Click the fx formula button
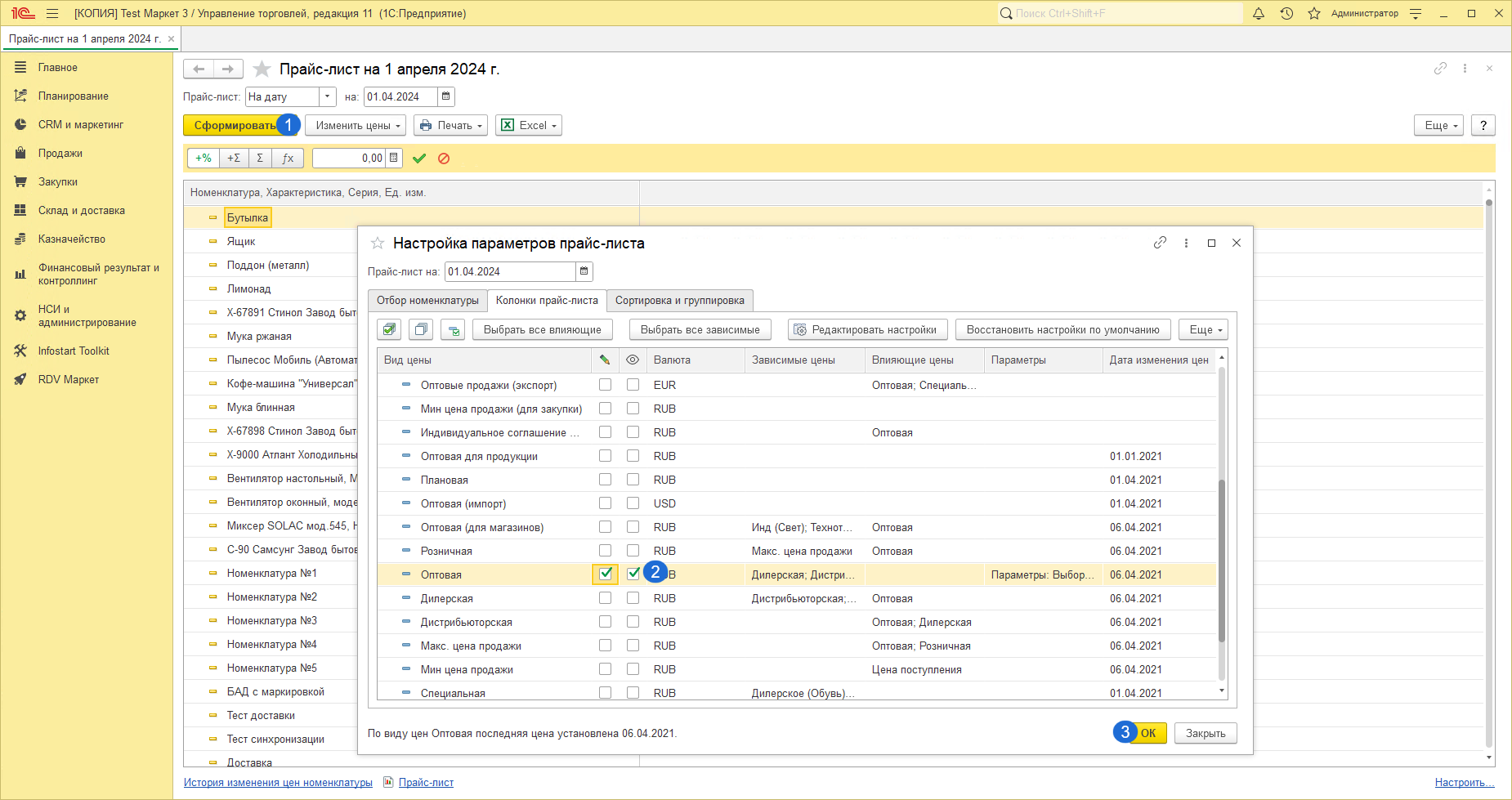Viewport: 1512px width, 800px height. (288, 159)
